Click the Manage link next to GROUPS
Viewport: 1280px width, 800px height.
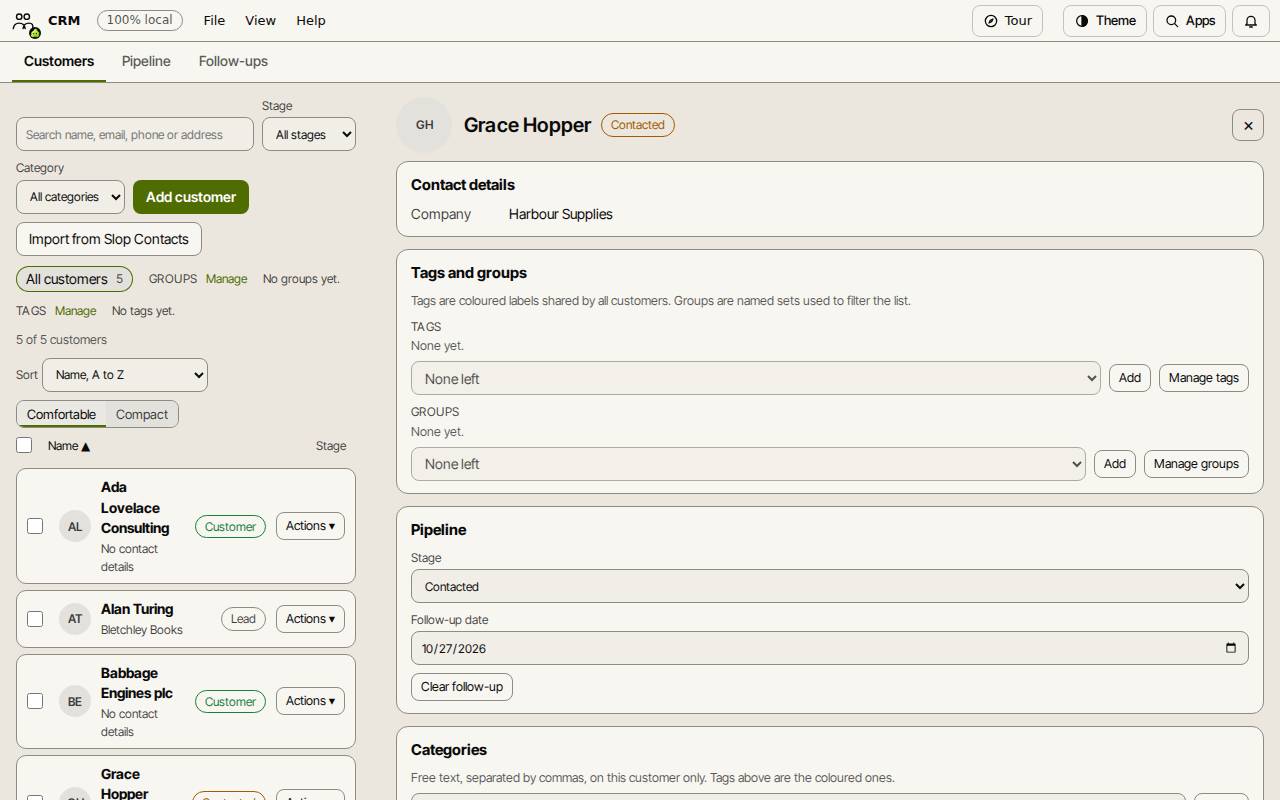[226, 279]
